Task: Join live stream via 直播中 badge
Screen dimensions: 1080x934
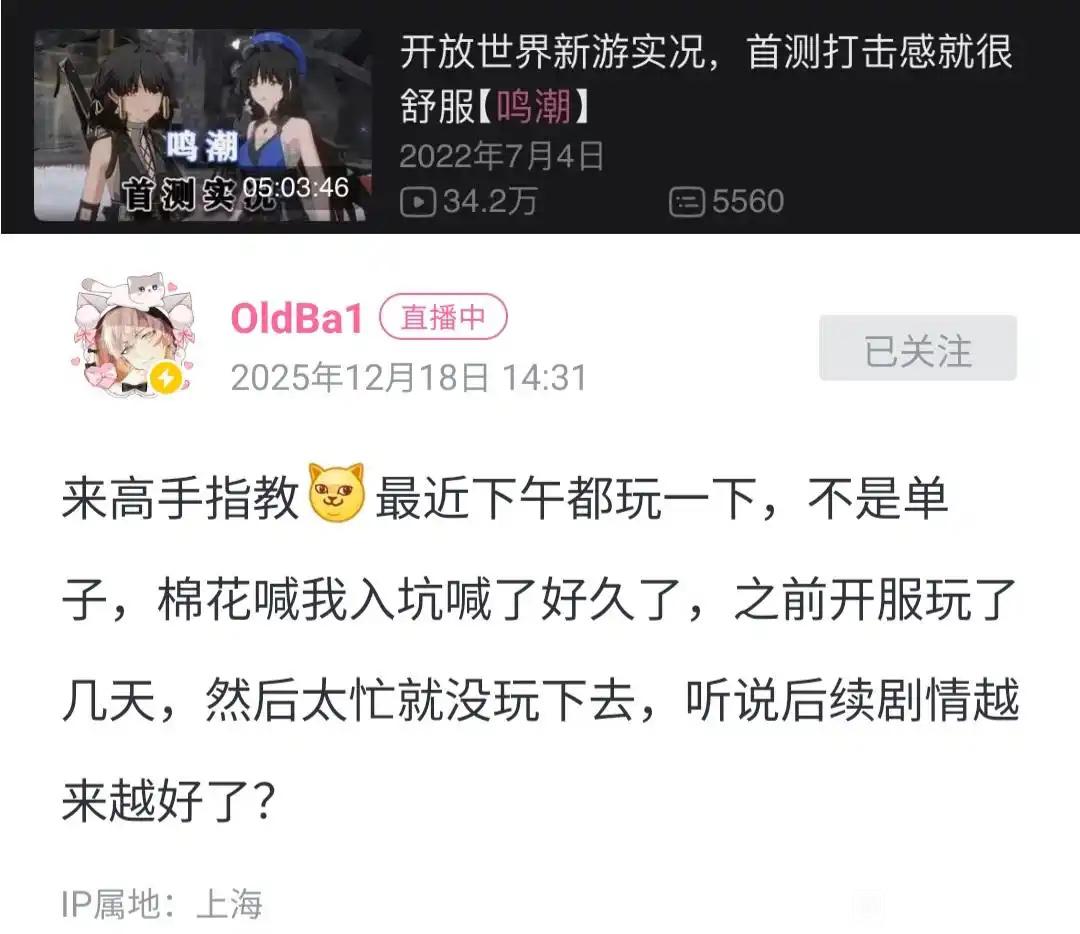Action: click(x=443, y=317)
